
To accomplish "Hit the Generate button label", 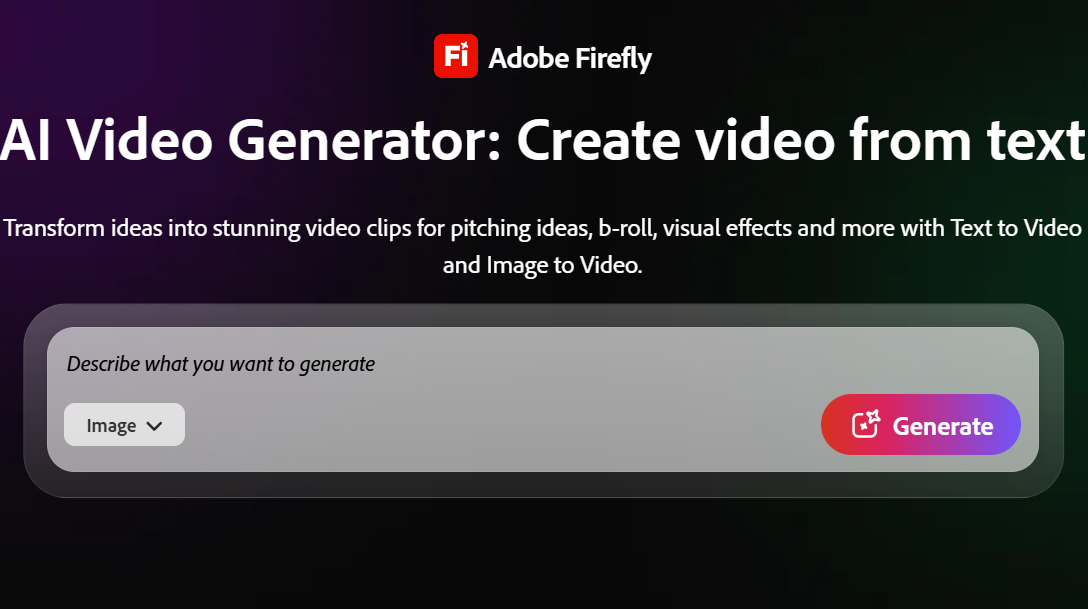I will [x=943, y=426].
